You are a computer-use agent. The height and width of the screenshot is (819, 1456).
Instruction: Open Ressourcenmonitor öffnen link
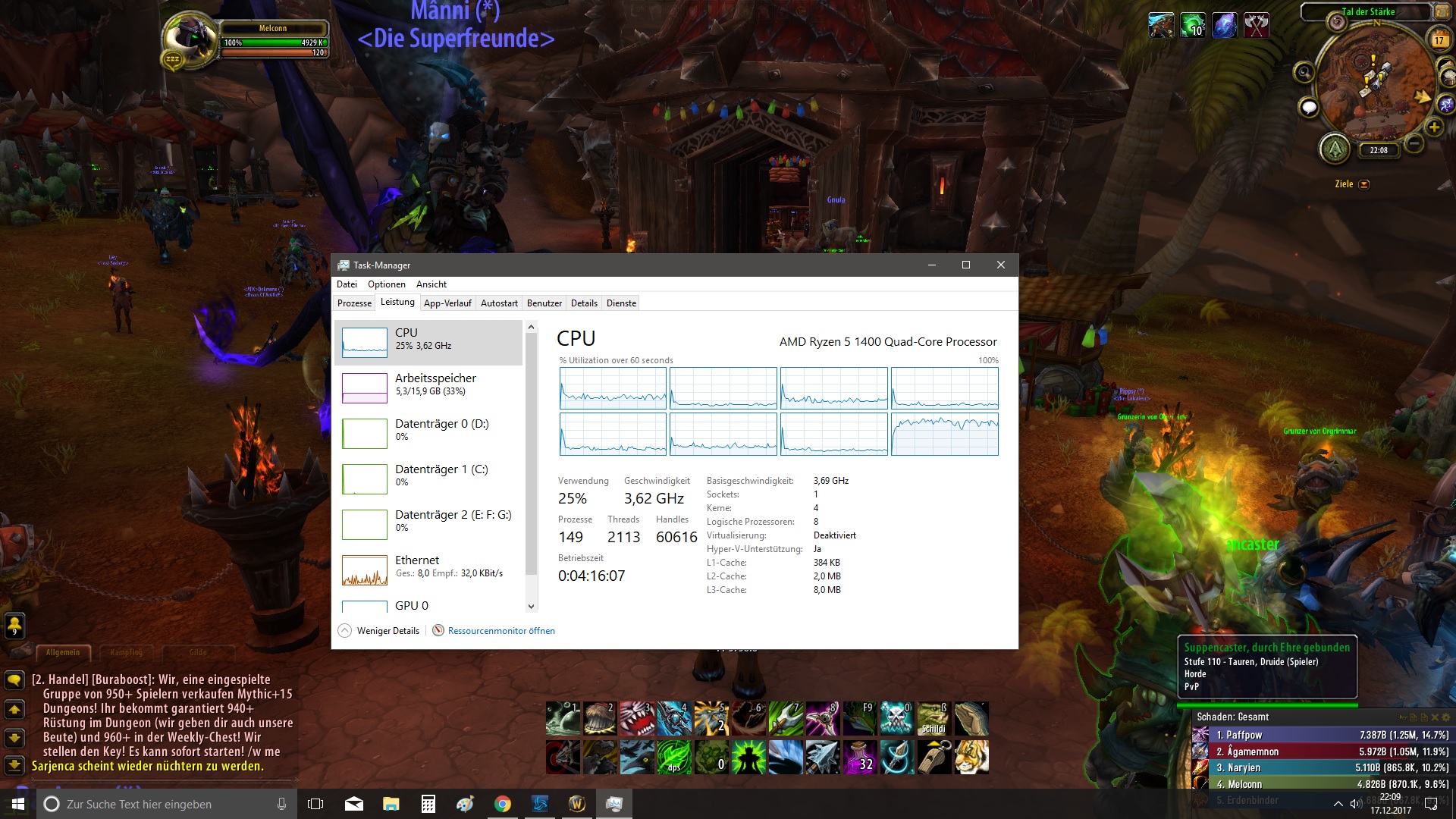click(x=501, y=631)
